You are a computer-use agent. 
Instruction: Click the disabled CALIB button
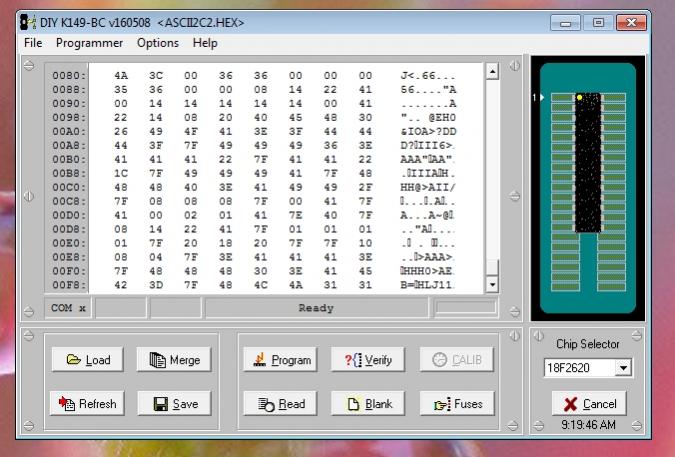click(x=457, y=359)
